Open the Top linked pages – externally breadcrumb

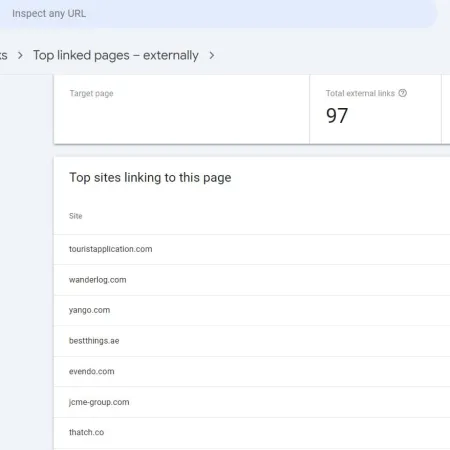click(x=116, y=55)
